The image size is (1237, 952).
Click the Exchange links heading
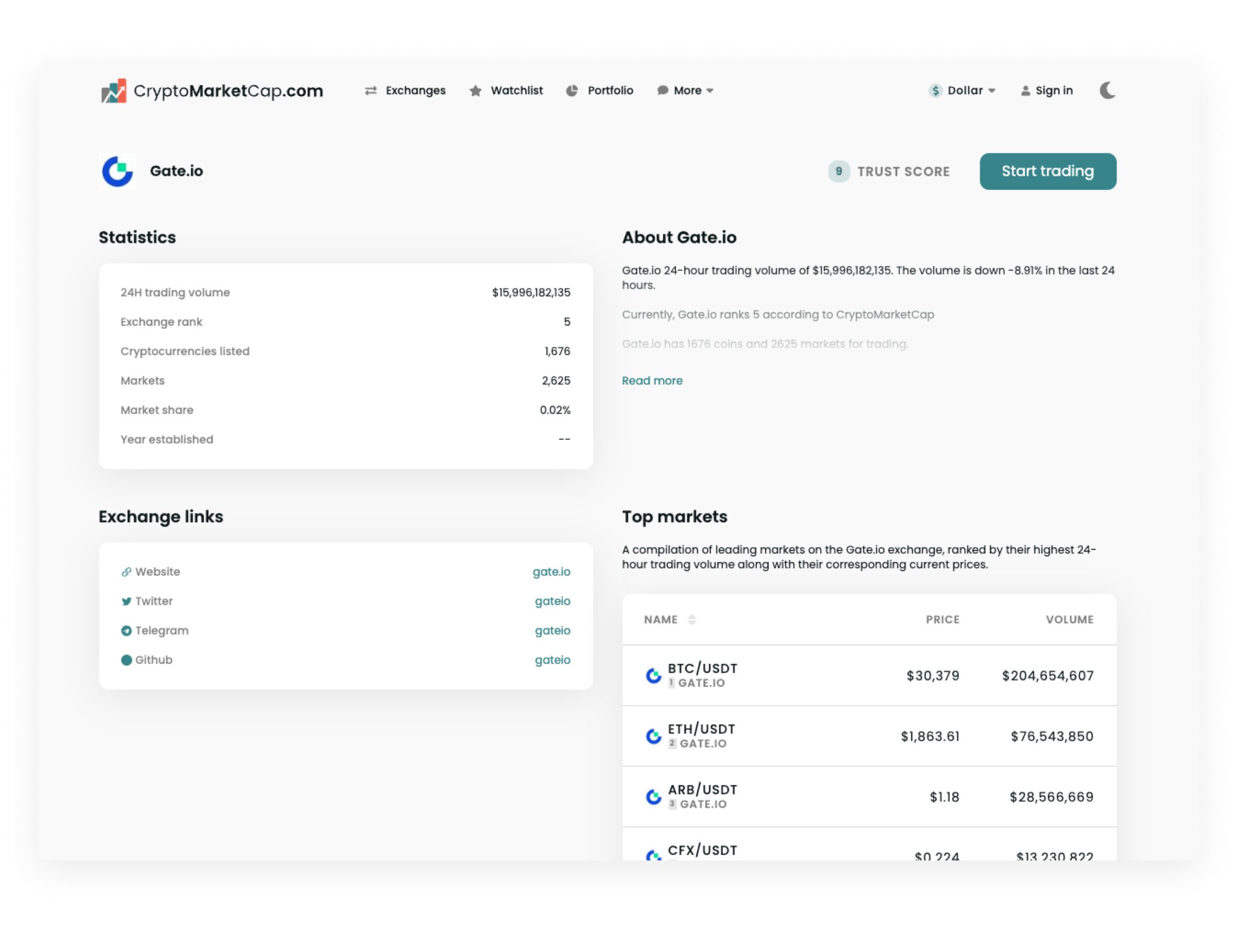pos(161,517)
